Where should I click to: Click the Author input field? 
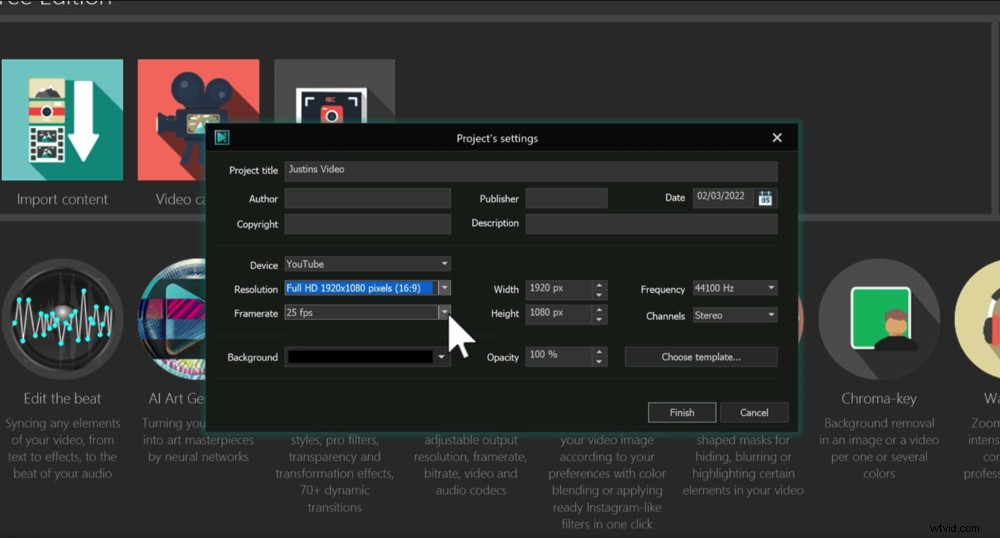[x=367, y=198]
